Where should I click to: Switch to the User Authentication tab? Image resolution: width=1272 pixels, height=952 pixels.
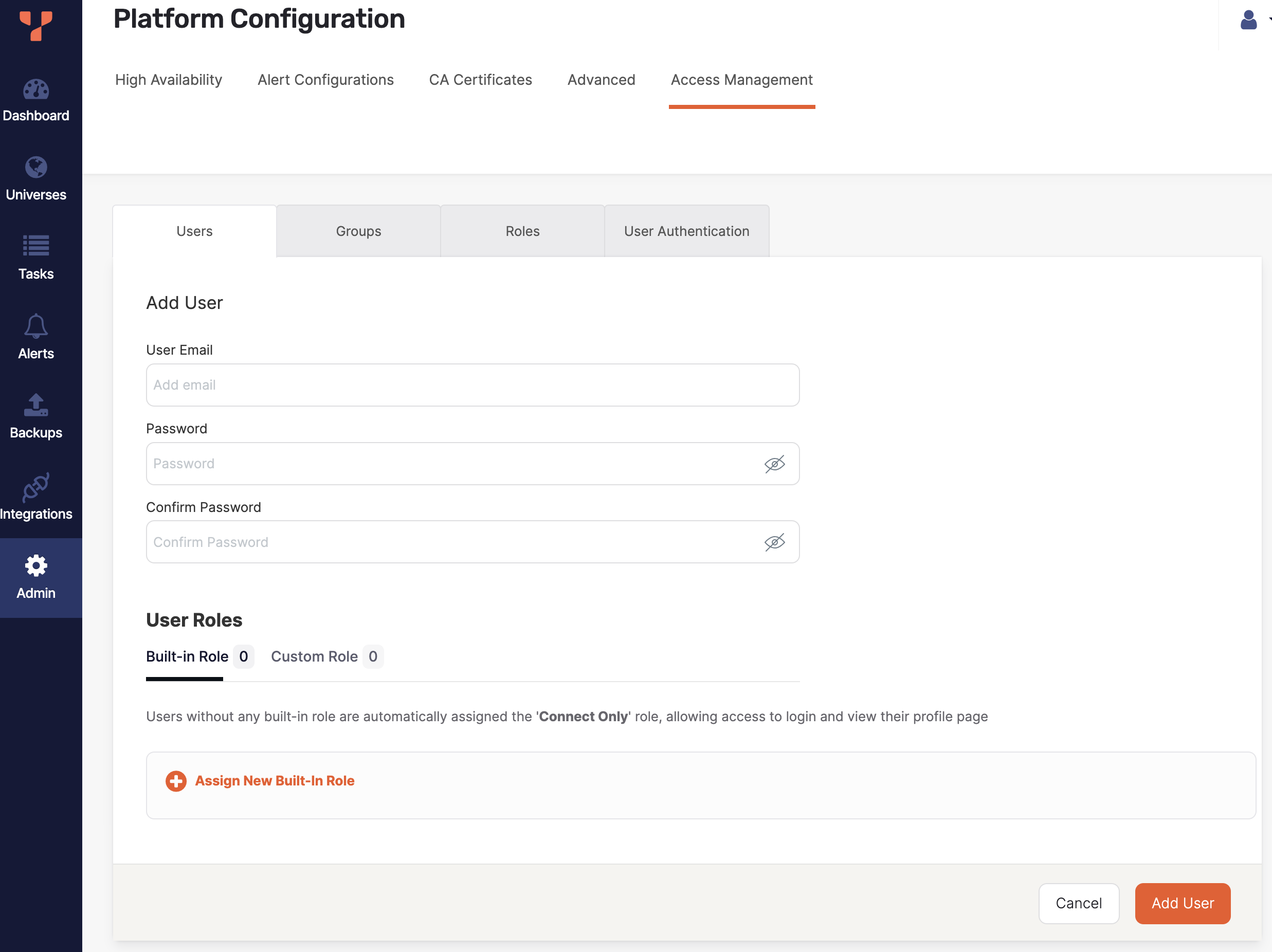pyautogui.click(x=686, y=231)
